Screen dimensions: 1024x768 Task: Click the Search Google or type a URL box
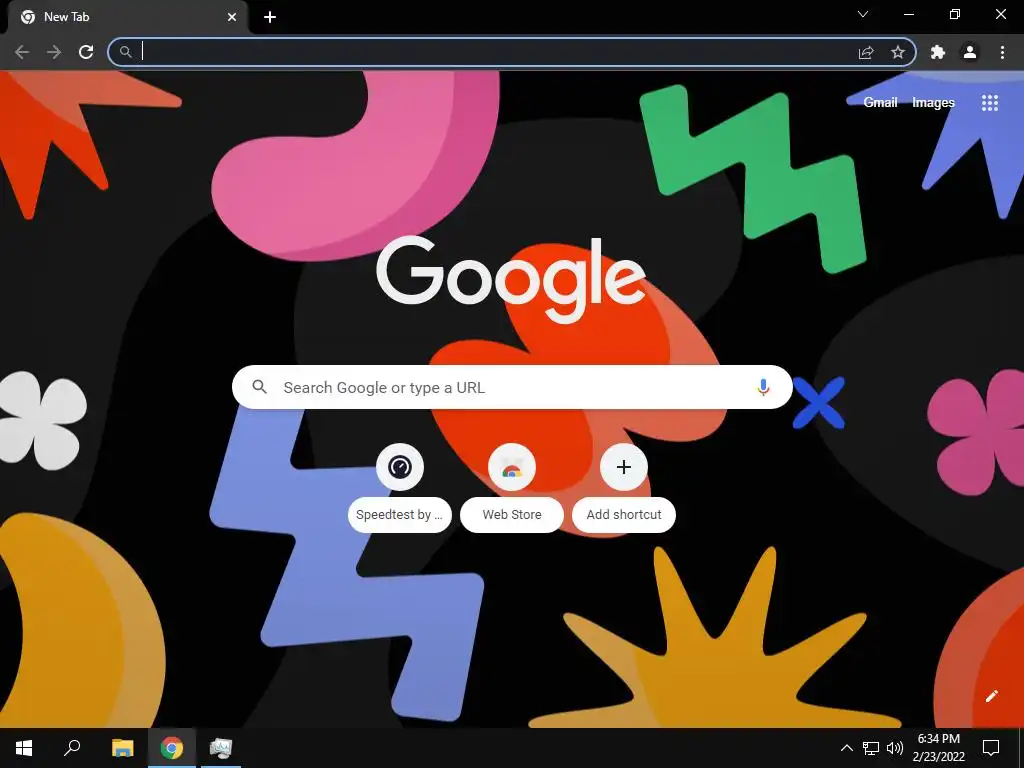[x=512, y=387]
